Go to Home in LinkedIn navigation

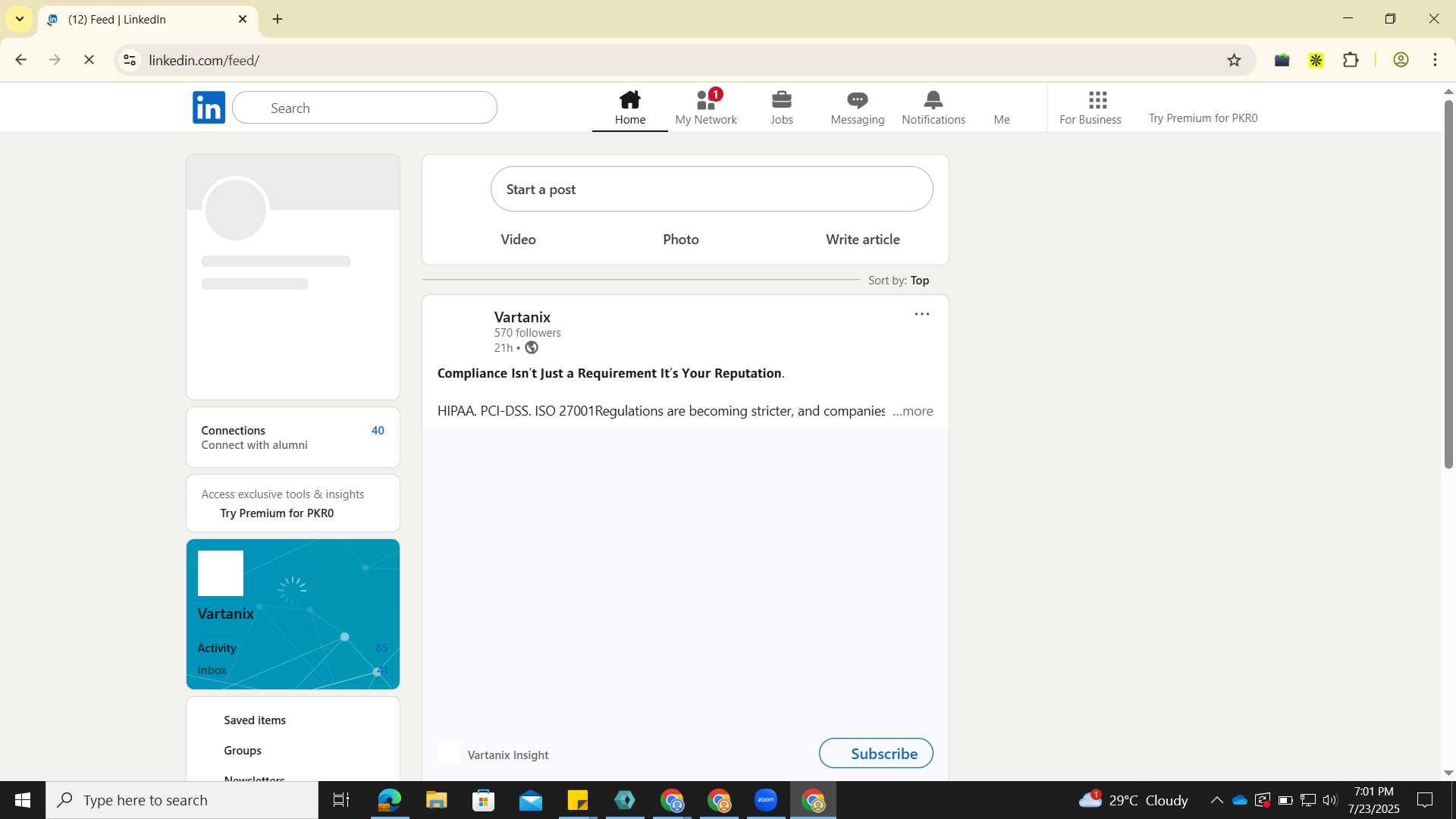629,108
